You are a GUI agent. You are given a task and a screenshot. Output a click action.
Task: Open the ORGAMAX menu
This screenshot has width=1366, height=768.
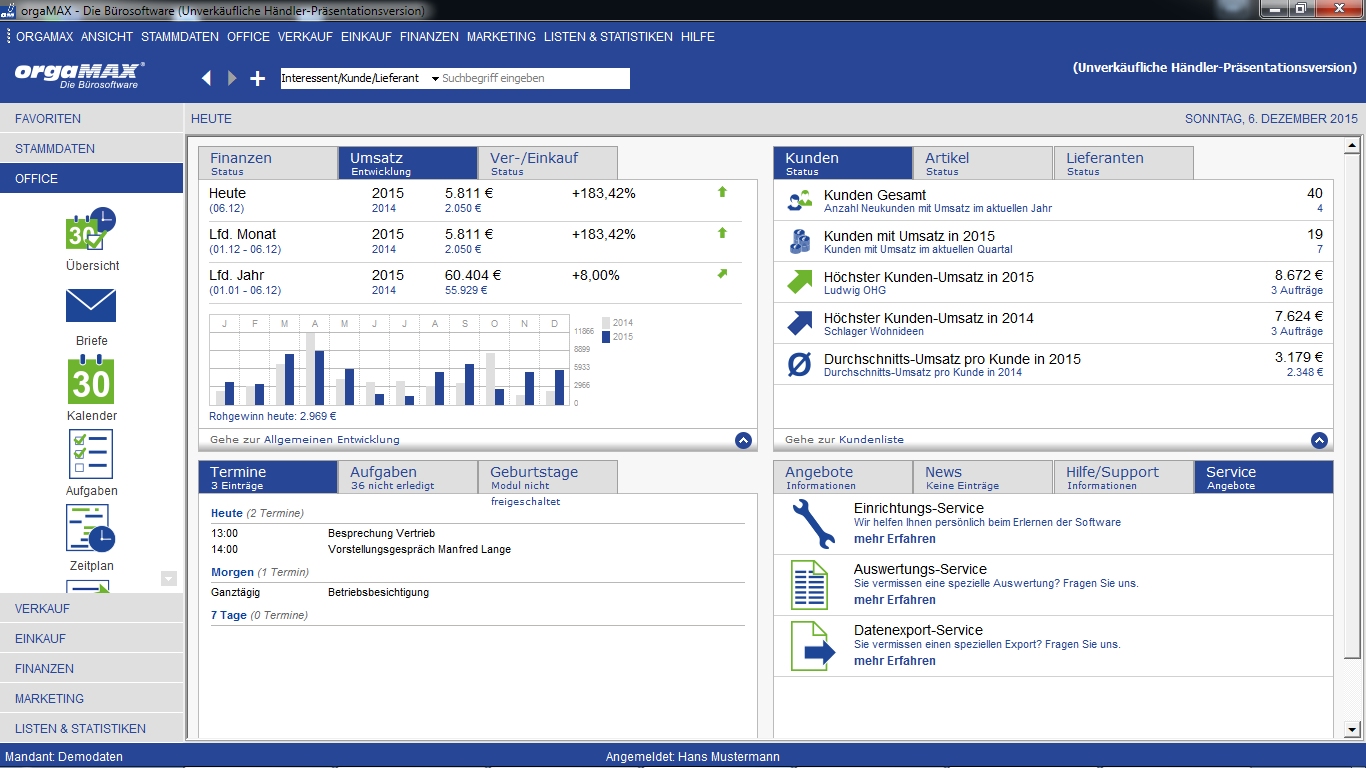(44, 36)
